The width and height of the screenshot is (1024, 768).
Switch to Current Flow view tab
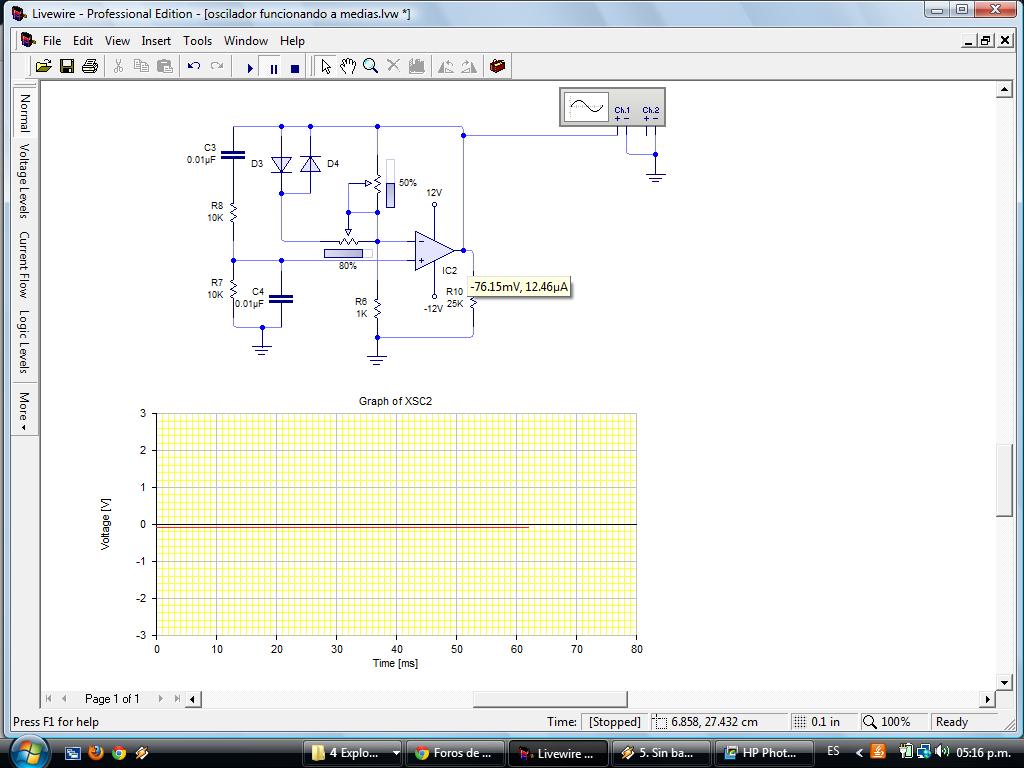tap(24, 265)
